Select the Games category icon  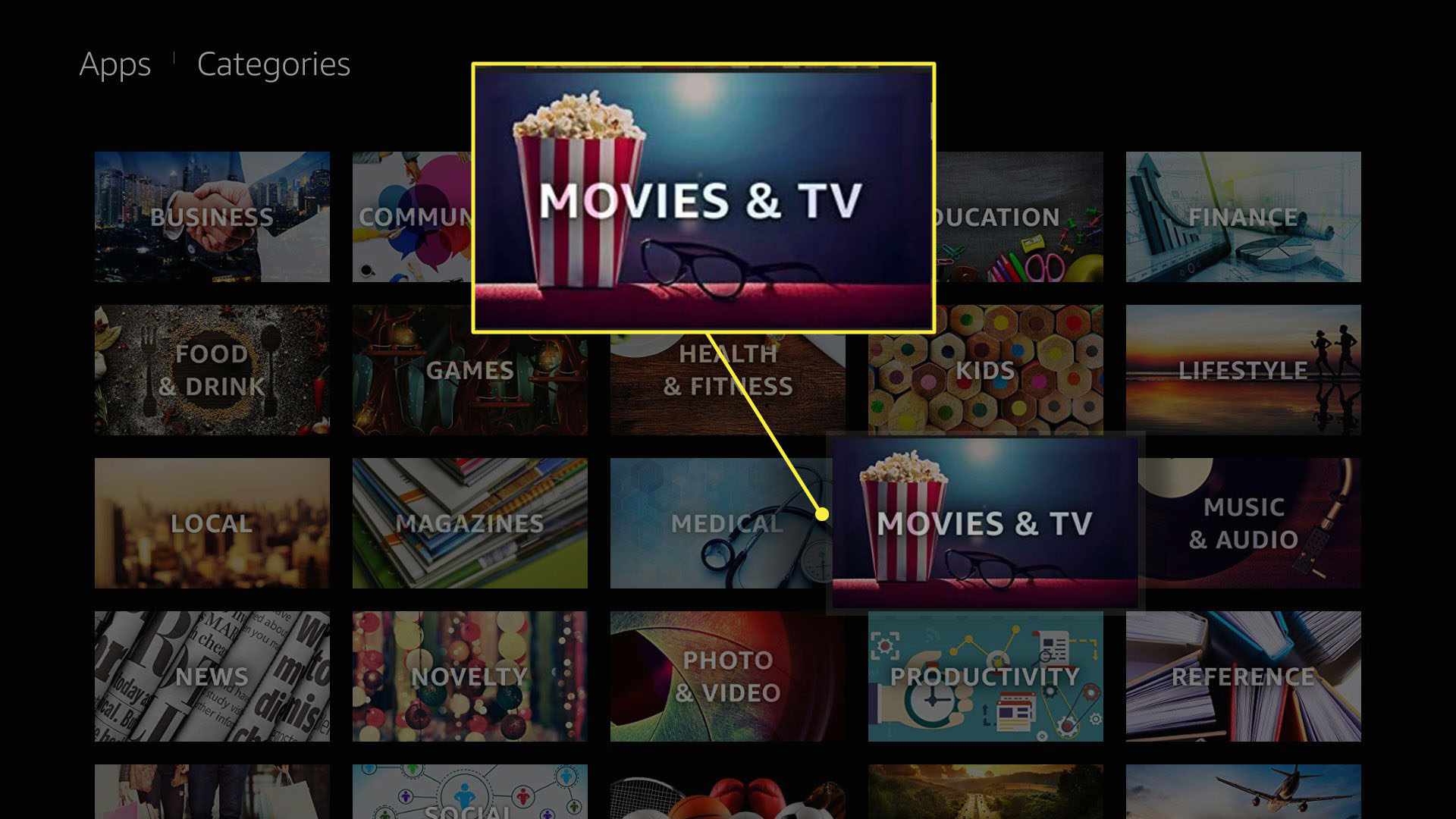pyautogui.click(x=470, y=370)
